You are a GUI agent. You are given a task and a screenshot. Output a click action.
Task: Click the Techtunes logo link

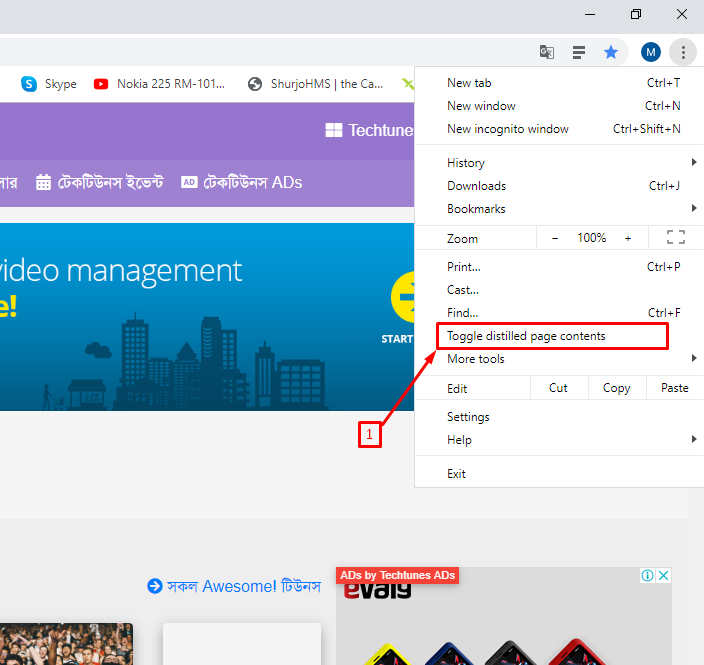point(369,130)
